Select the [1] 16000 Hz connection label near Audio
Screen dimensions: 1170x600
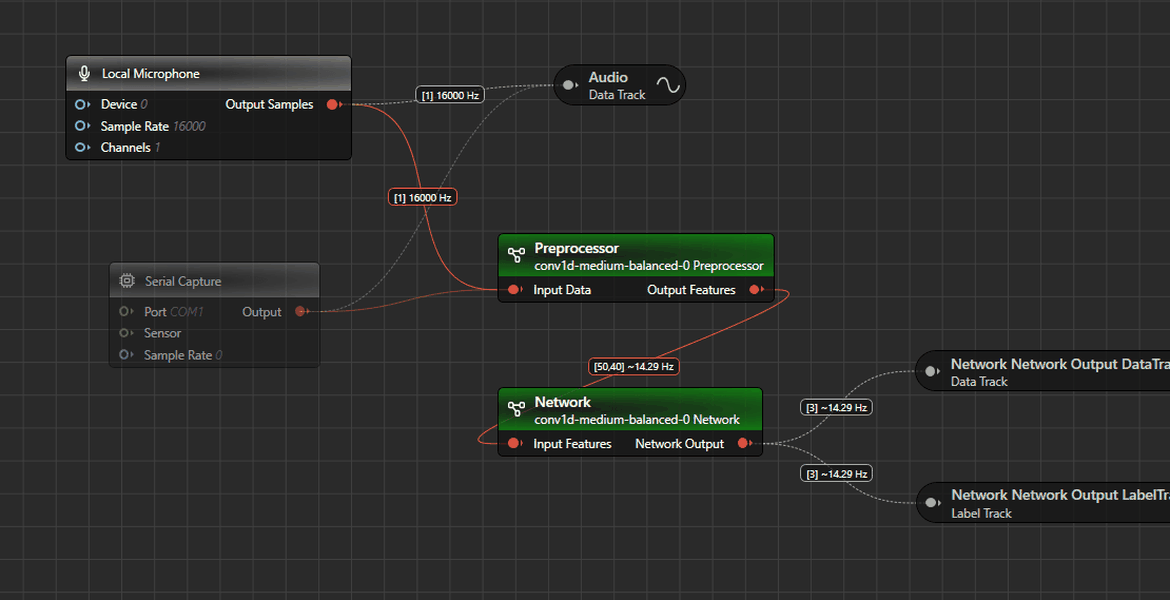point(449,94)
